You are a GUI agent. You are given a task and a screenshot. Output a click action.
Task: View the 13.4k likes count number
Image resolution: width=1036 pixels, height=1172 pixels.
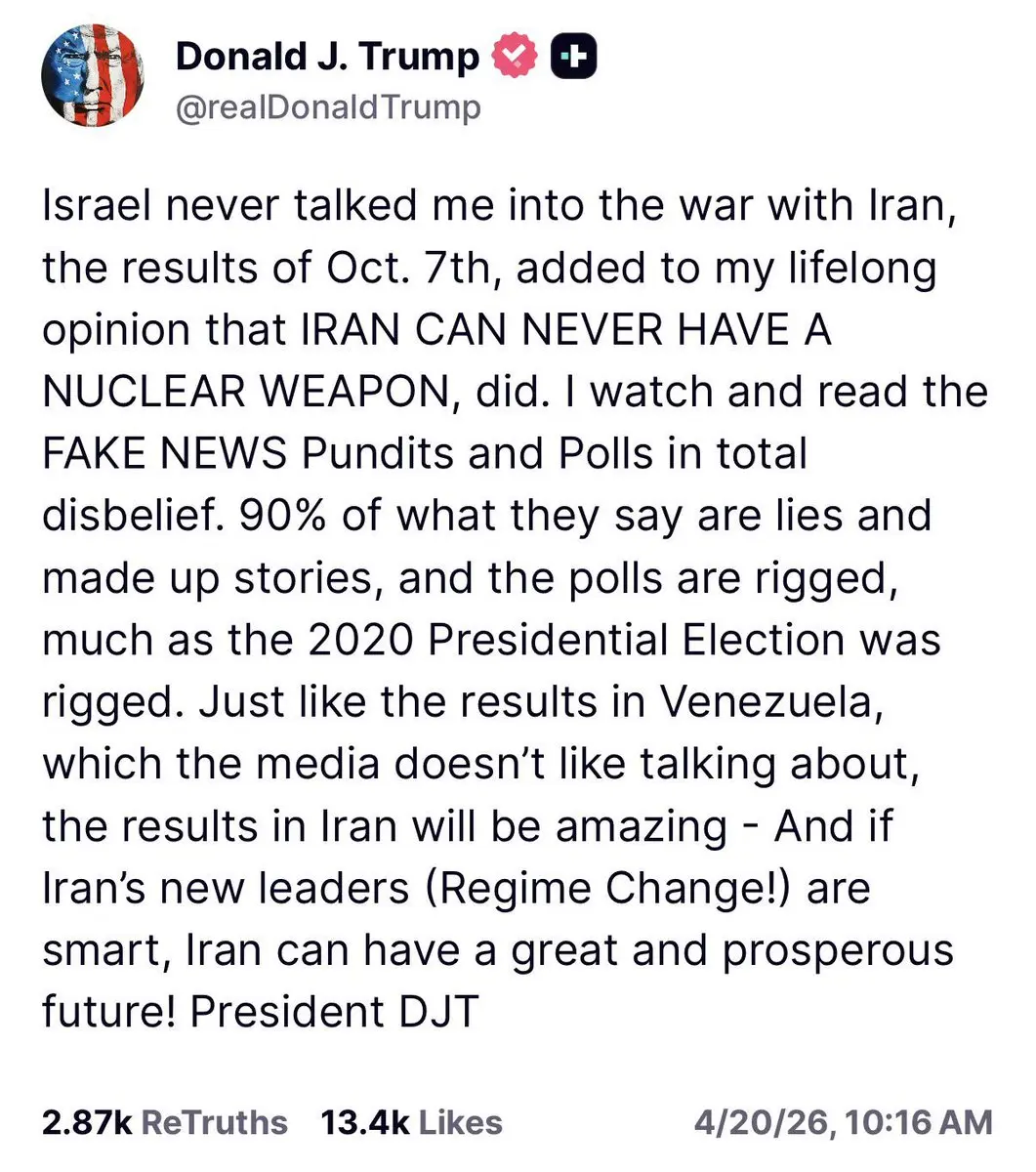tap(365, 1122)
